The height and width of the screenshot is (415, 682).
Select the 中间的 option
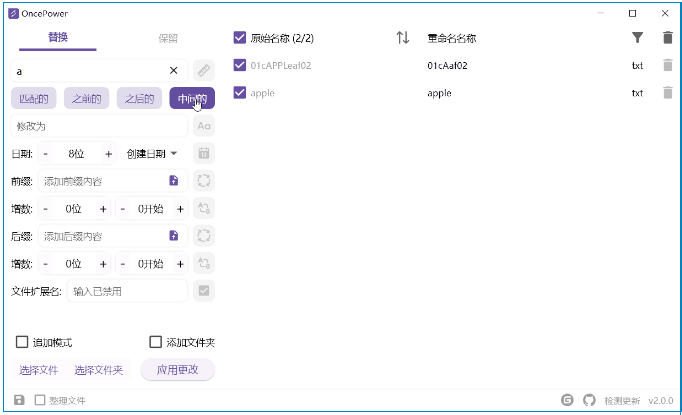click(x=192, y=98)
